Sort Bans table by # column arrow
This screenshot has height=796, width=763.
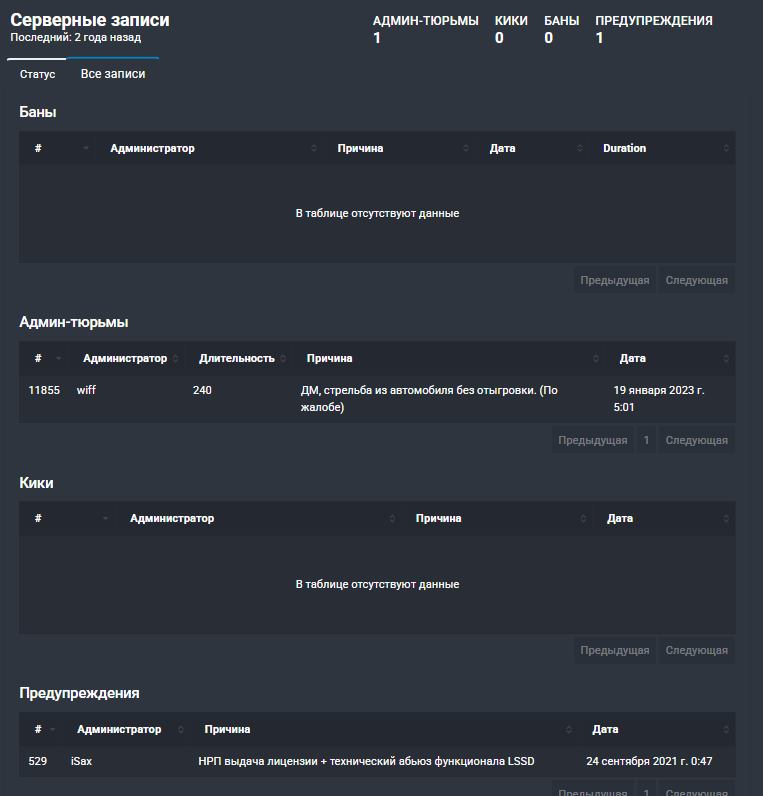click(x=86, y=148)
